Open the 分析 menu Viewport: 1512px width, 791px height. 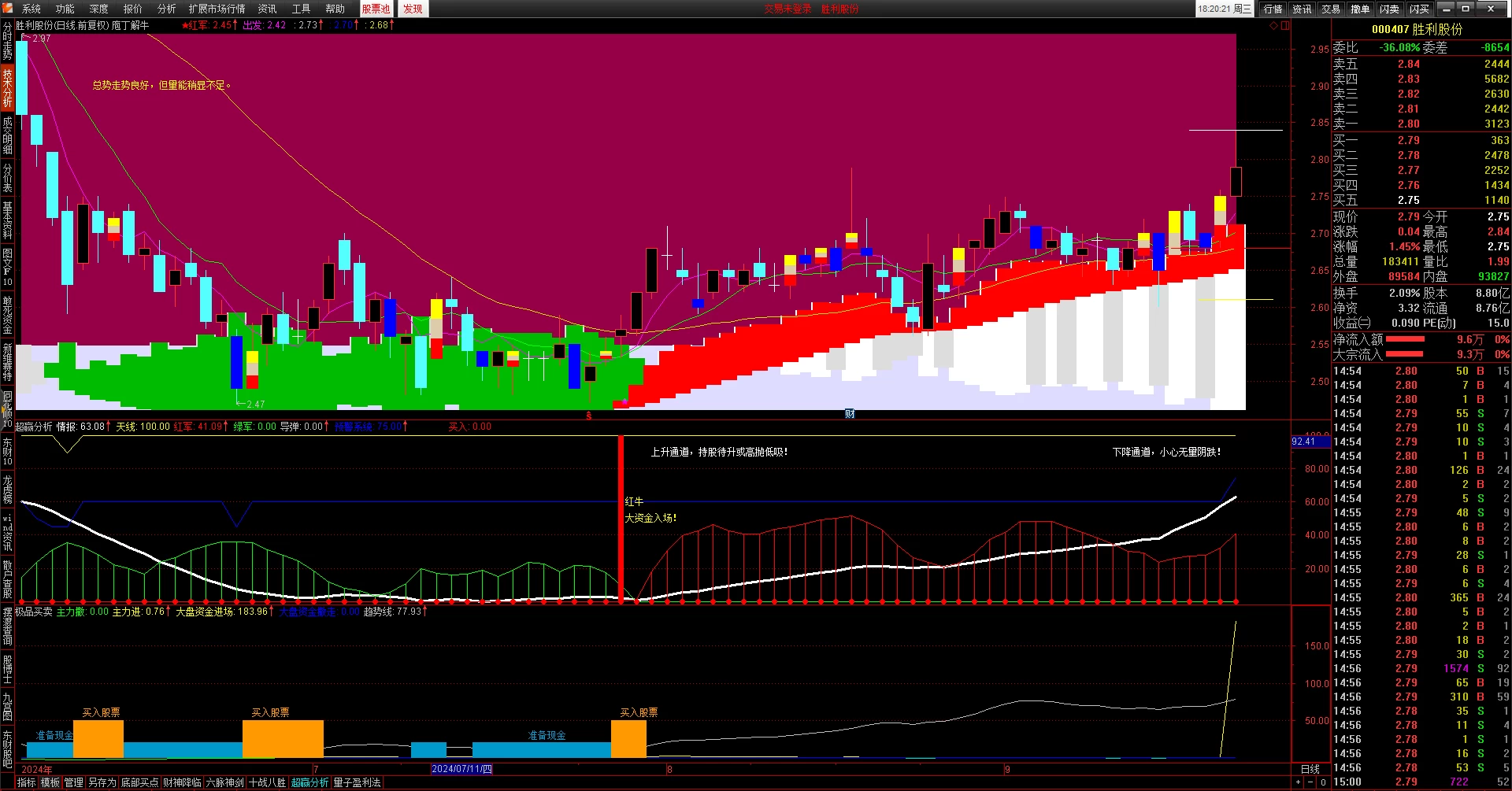(166, 9)
